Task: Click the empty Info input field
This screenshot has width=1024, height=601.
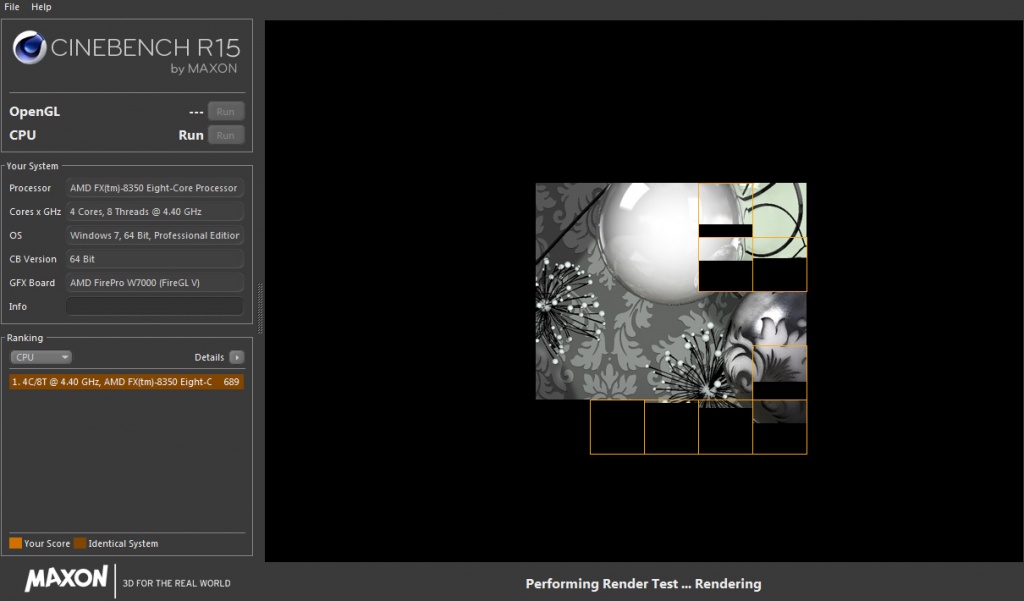Action: 155,306
